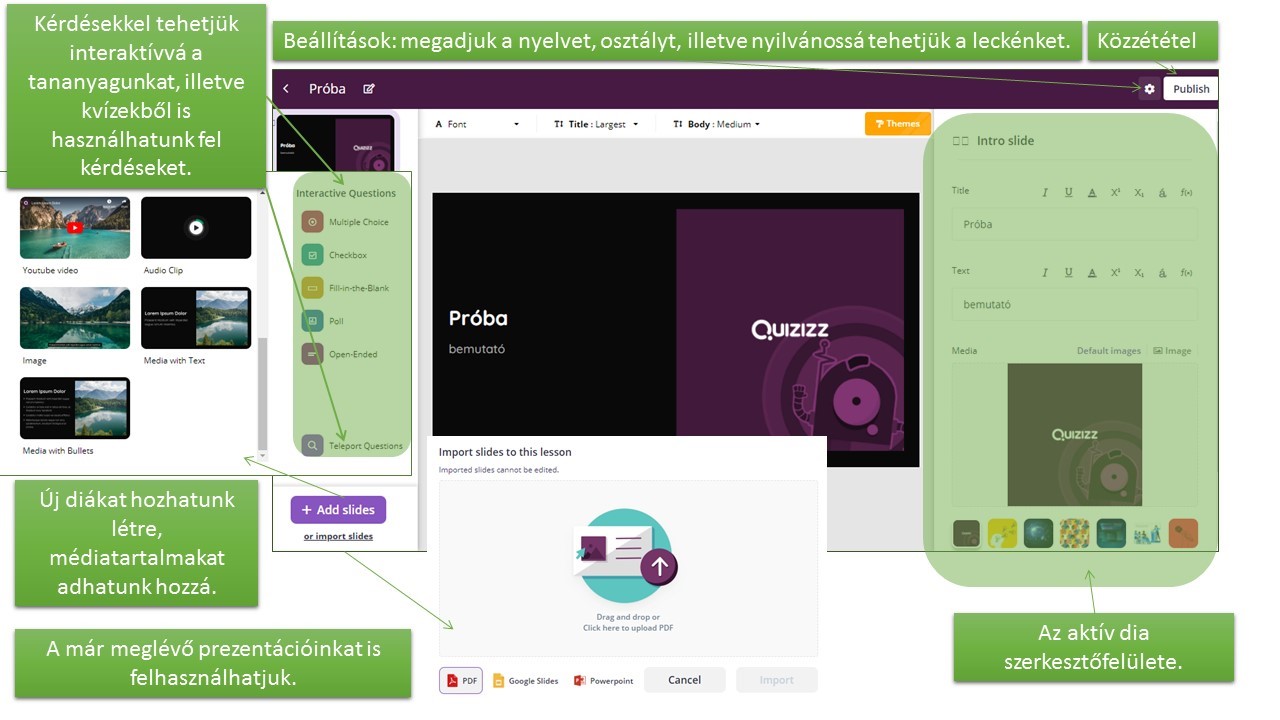Open settings with the gear icon
This screenshot has width=1280, height=720.
1149,89
